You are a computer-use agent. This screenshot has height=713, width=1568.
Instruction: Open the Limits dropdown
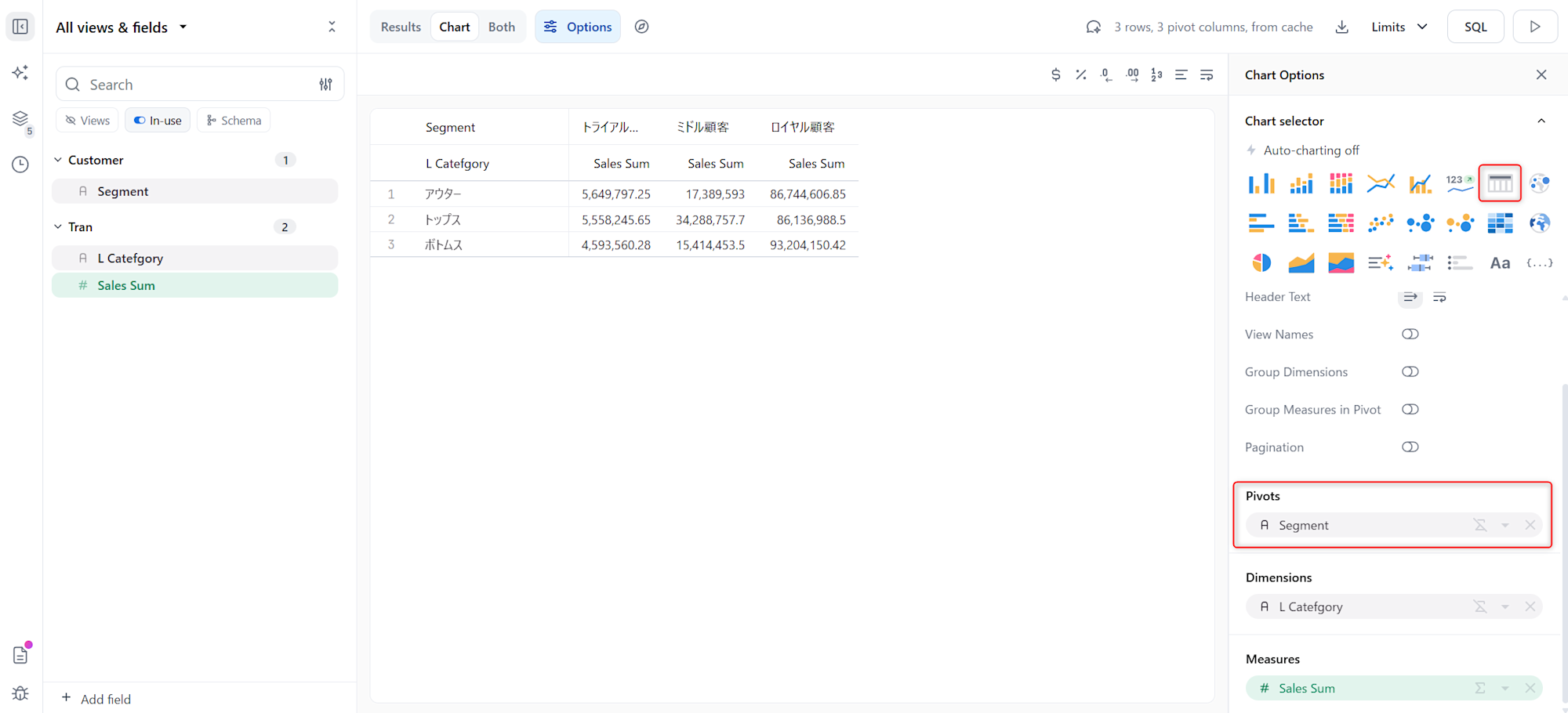pyautogui.click(x=1399, y=27)
